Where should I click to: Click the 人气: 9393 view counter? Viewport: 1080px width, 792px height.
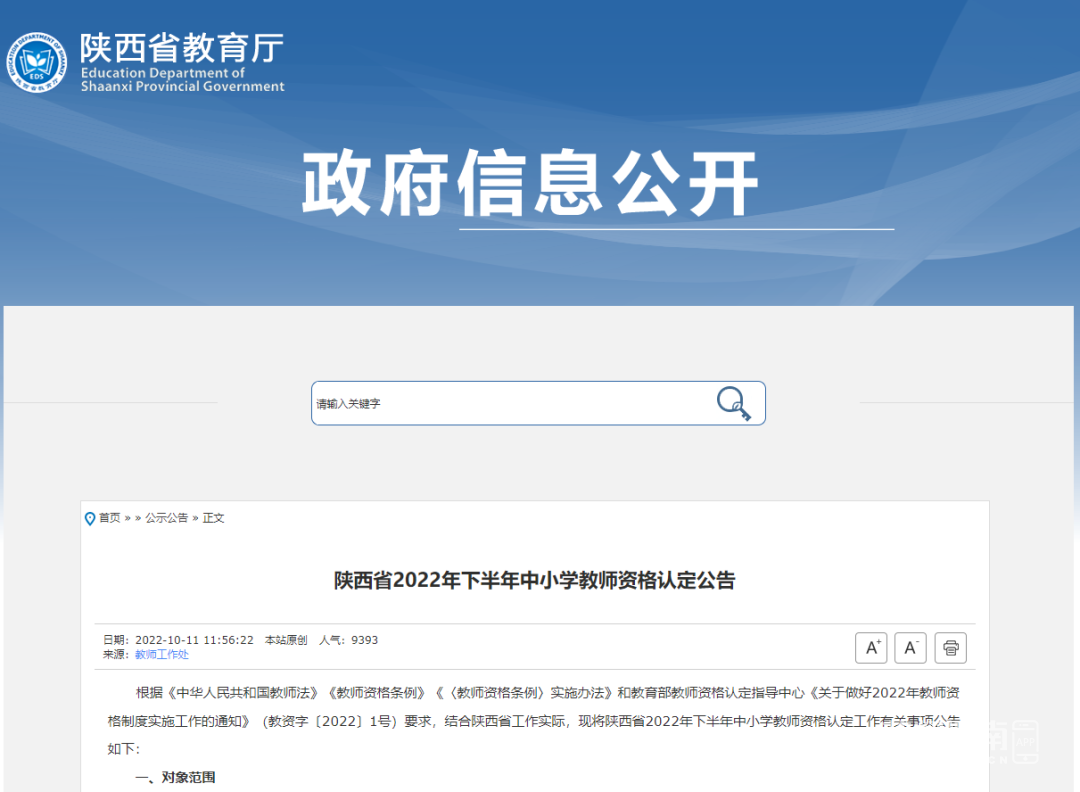(x=348, y=640)
